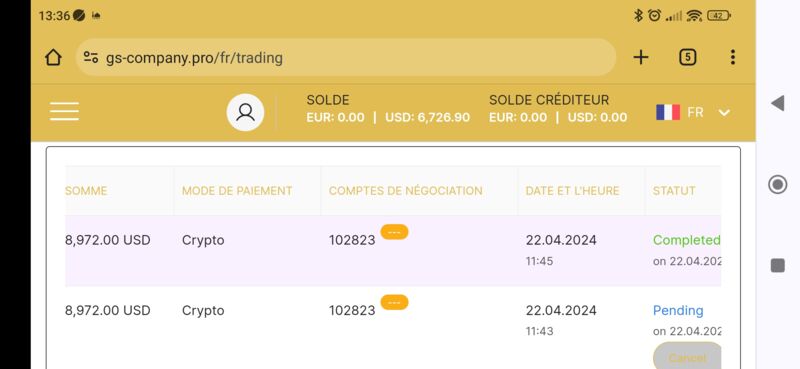
Task: Click the STATUT column header
Action: point(674,191)
